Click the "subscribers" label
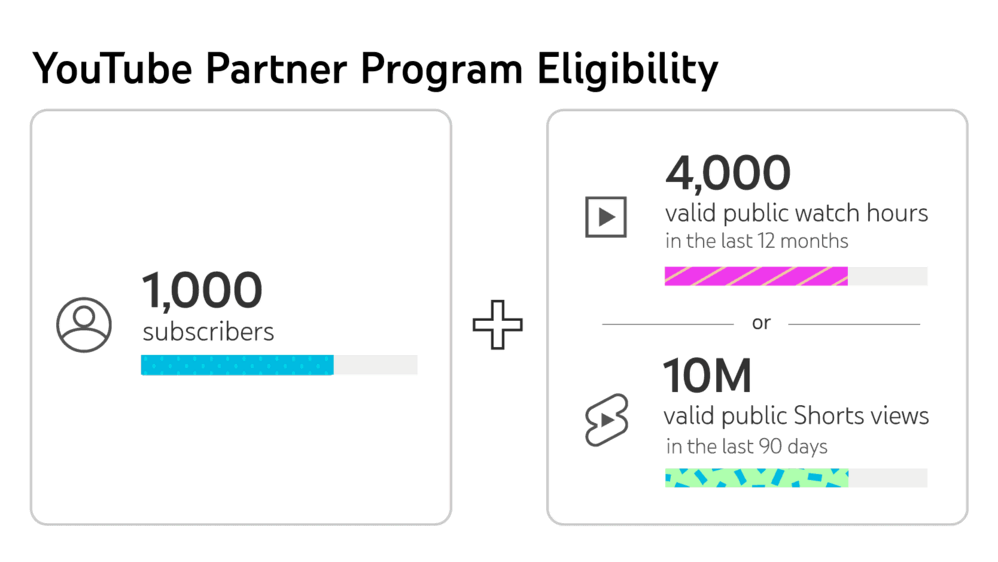 pyautogui.click(x=208, y=332)
